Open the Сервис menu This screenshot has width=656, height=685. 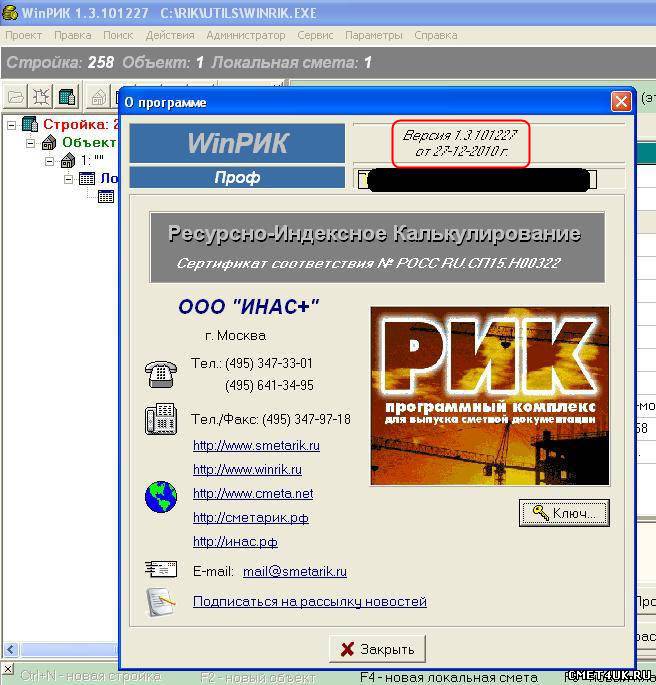click(315, 35)
